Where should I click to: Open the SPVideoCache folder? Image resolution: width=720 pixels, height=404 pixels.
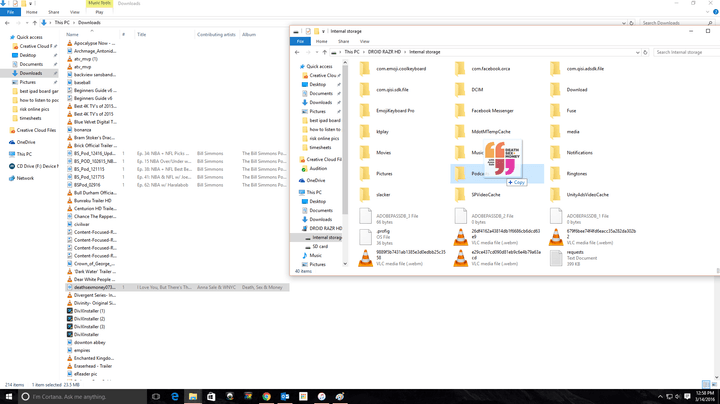pos(478,195)
